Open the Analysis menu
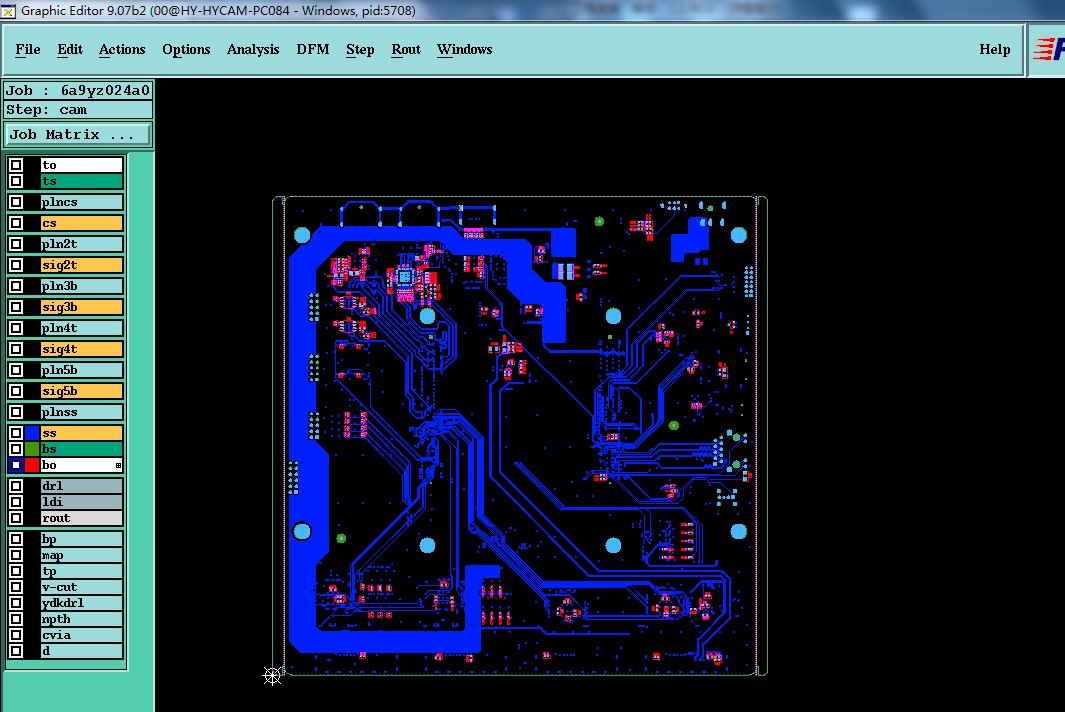This screenshot has width=1065, height=712. click(253, 50)
